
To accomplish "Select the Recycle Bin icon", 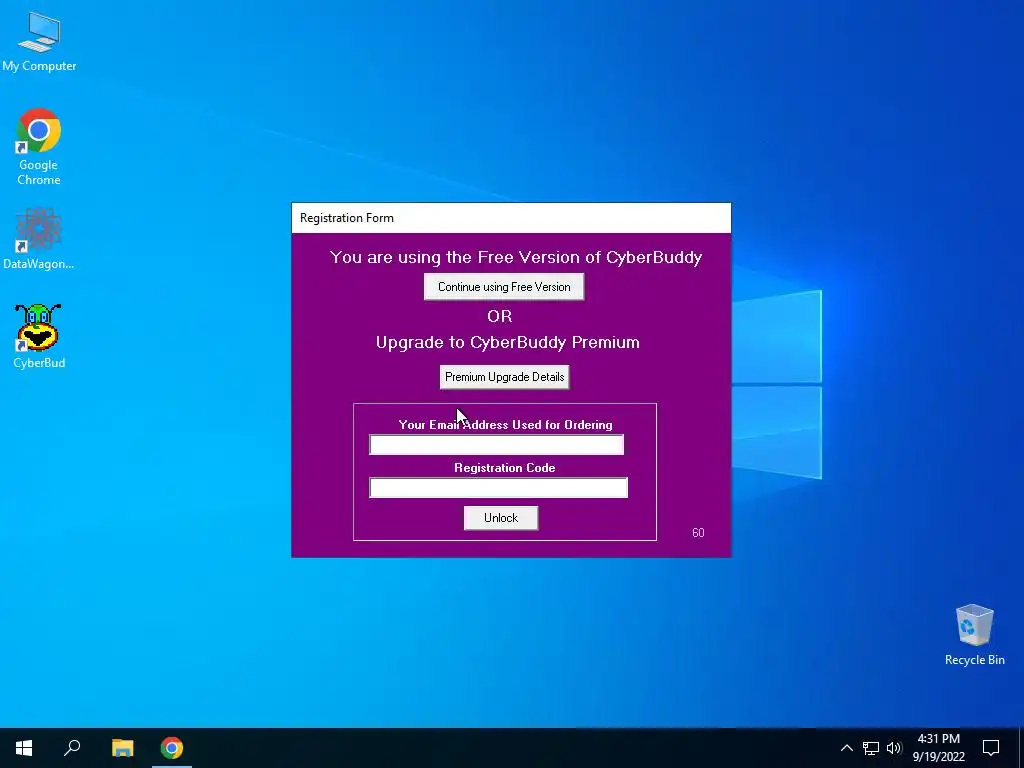I will click(974, 635).
